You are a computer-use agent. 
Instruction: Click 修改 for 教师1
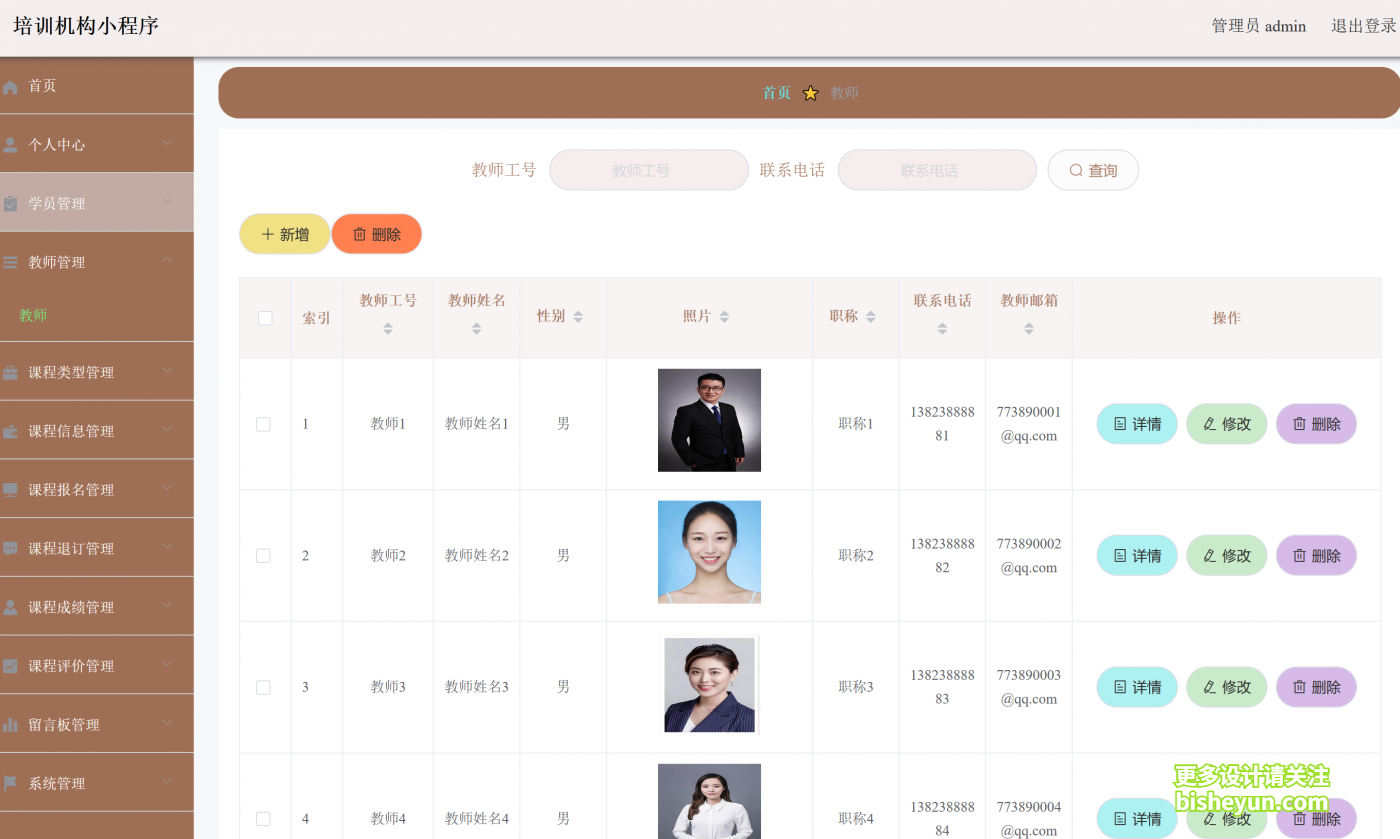1227,424
